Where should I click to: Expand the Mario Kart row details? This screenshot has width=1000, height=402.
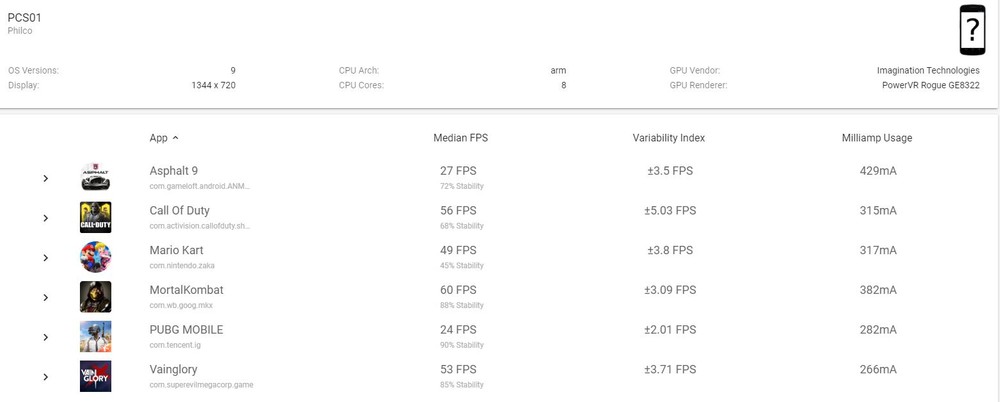coord(45,258)
